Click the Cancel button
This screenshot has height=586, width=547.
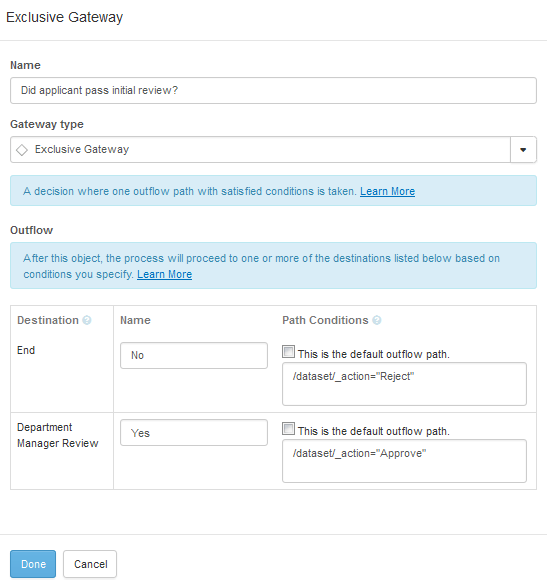tap(90, 564)
